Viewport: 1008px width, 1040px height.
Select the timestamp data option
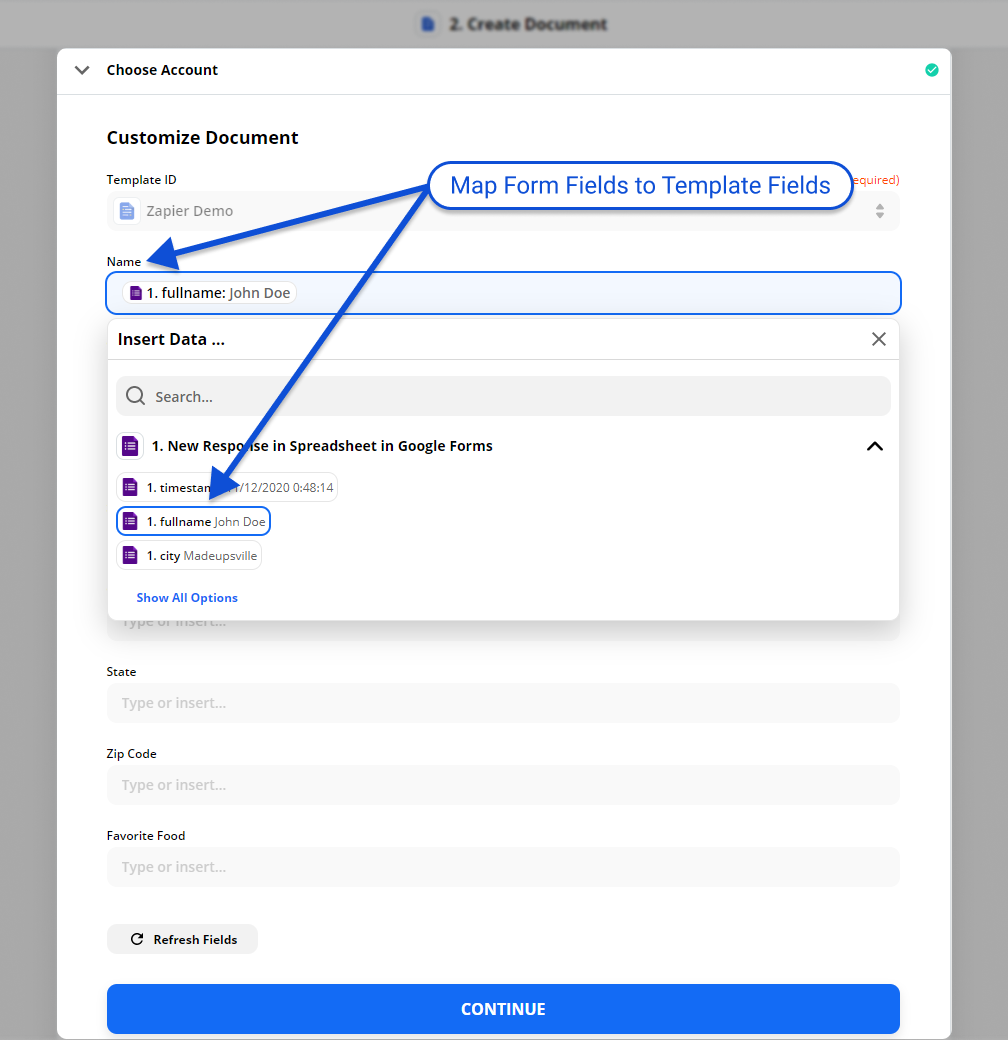tap(227, 487)
